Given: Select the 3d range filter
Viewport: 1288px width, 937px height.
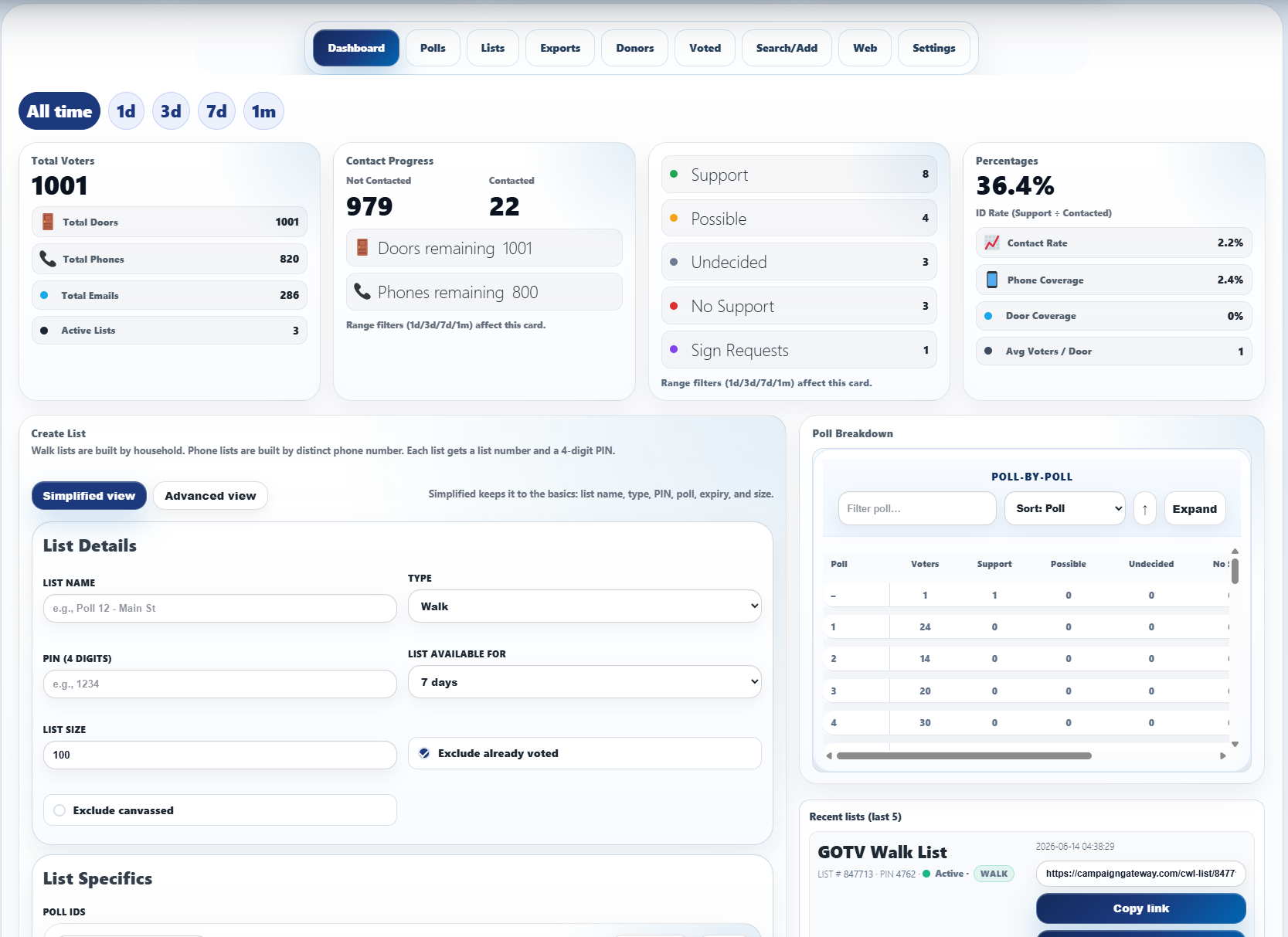Looking at the screenshot, I should [171, 111].
